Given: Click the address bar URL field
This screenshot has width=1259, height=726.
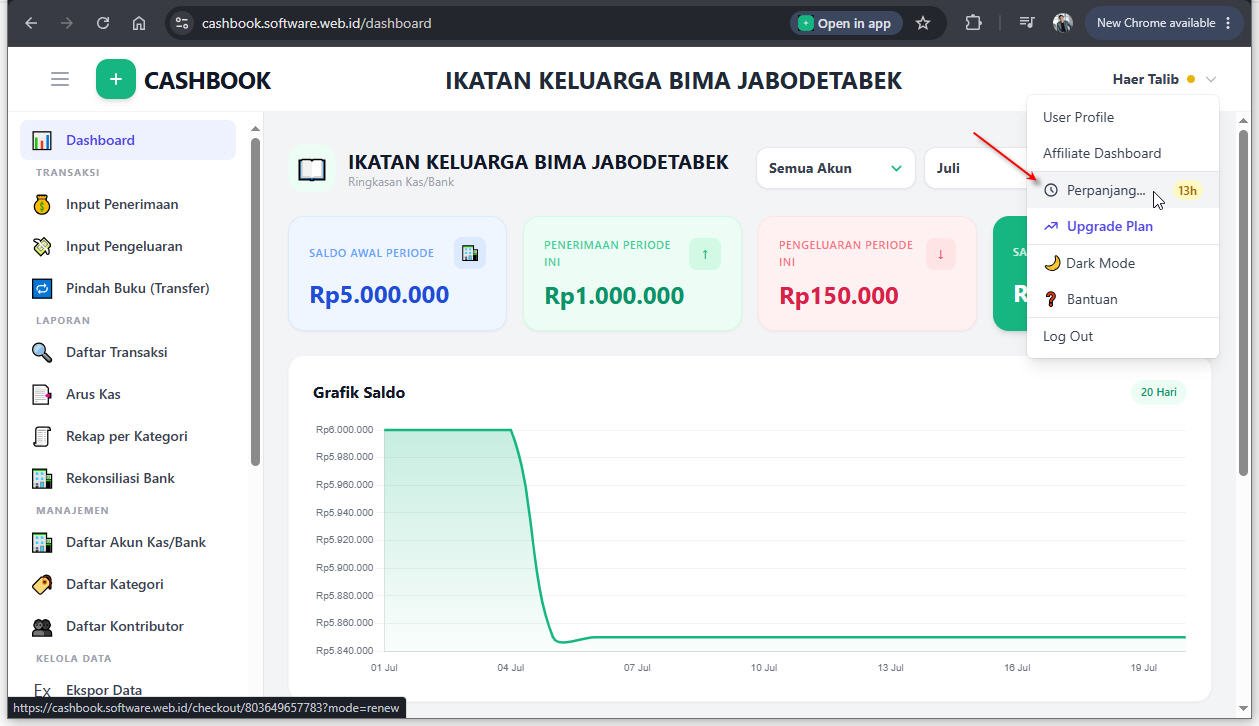Looking at the screenshot, I should pyautogui.click(x=480, y=23).
